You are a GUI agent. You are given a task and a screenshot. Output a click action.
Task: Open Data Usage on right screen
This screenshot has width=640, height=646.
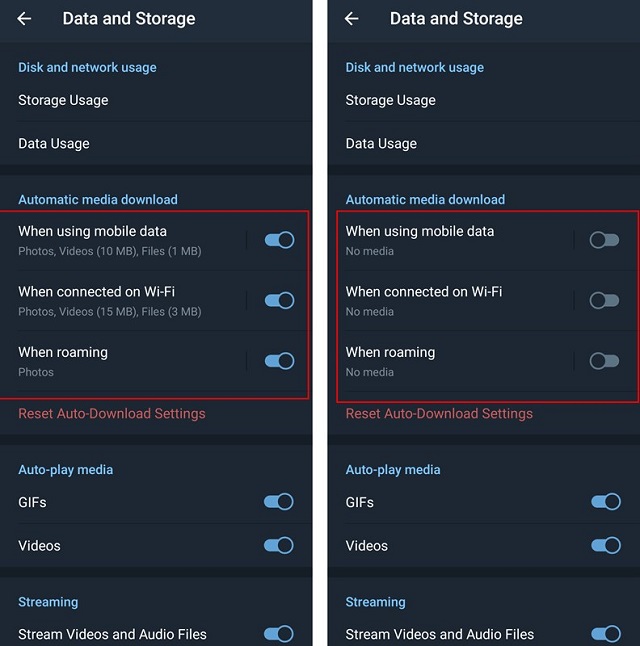coord(484,143)
